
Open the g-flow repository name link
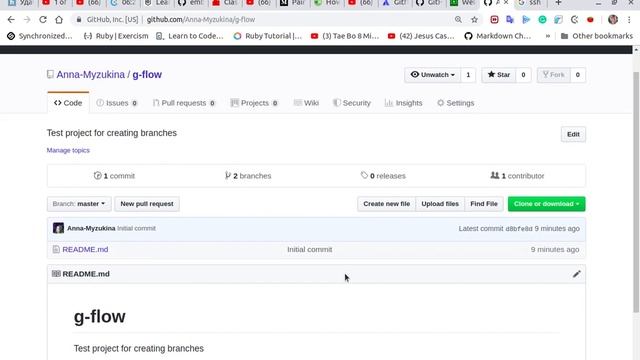(147, 75)
